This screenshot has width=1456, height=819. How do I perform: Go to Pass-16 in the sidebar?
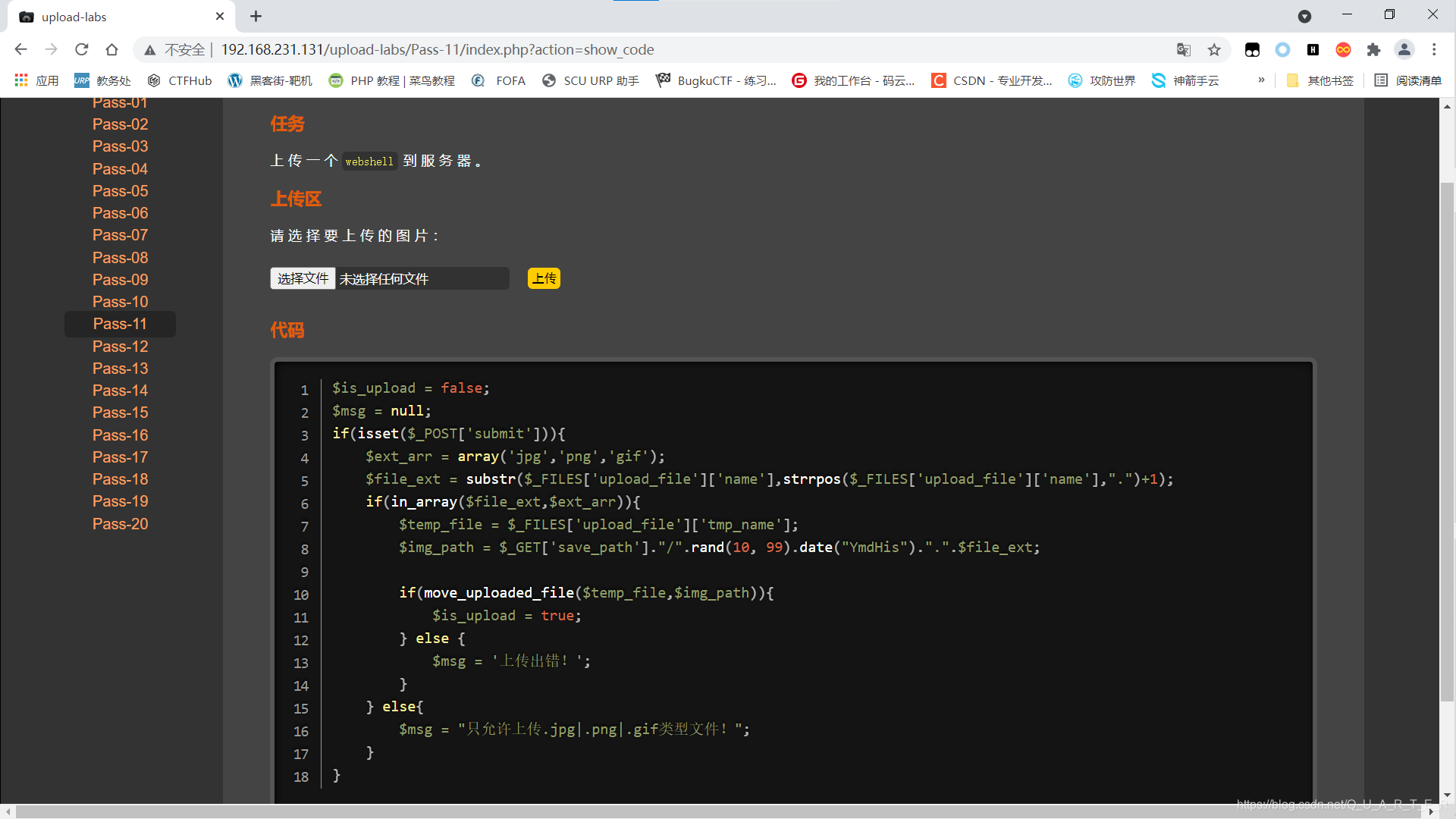pos(120,435)
